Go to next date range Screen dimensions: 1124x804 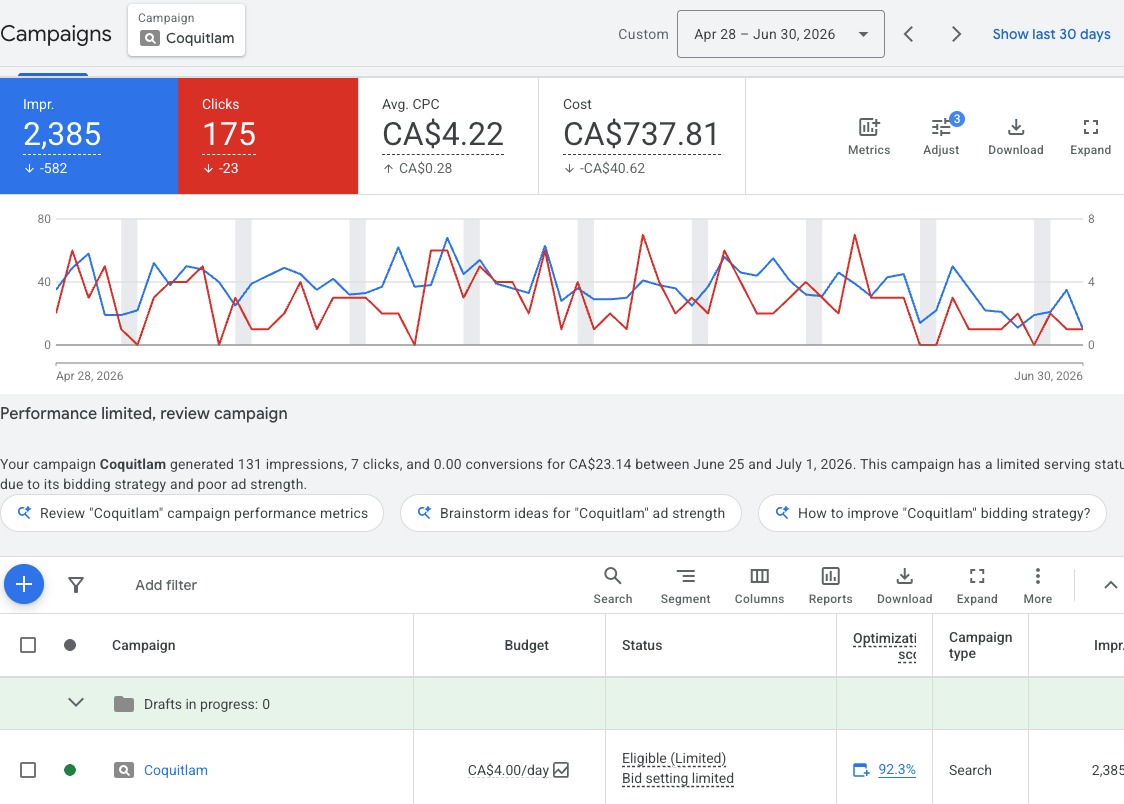click(x=956, y=34)
